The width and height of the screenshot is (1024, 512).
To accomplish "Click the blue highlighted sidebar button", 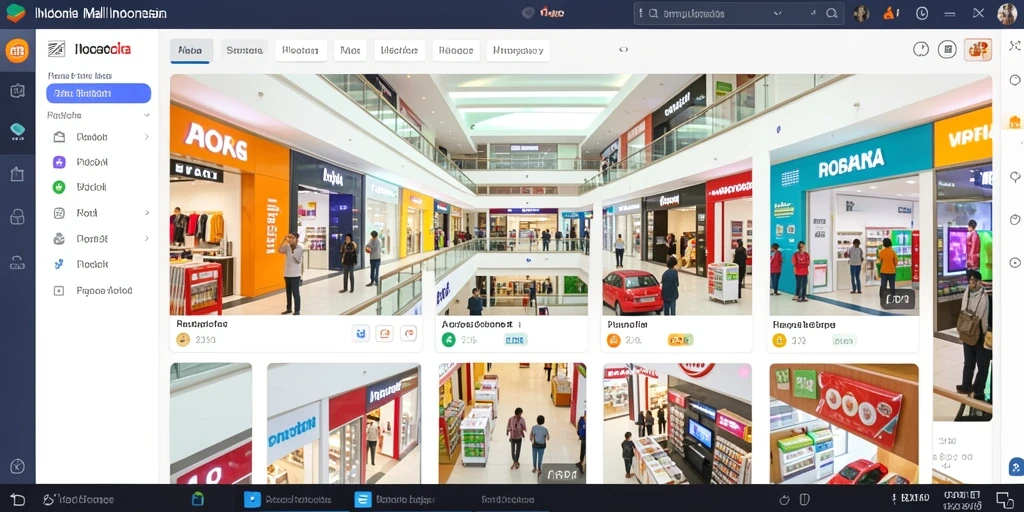I will 99,93.
